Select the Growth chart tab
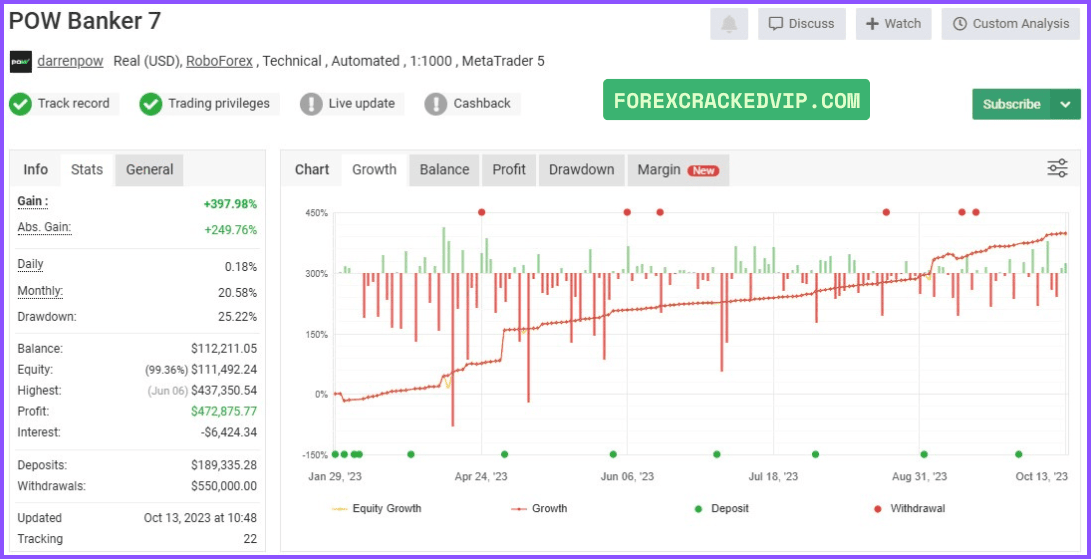 [x=374, y=170]
